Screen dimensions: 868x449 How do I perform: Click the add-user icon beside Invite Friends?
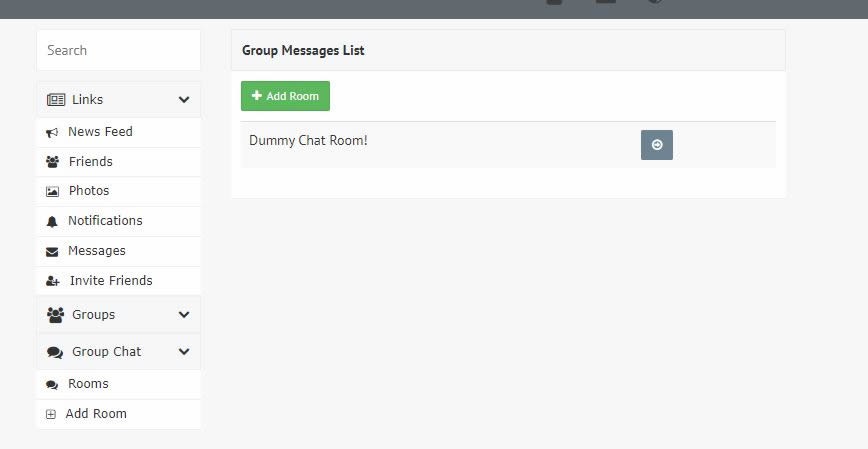[53, 281]
